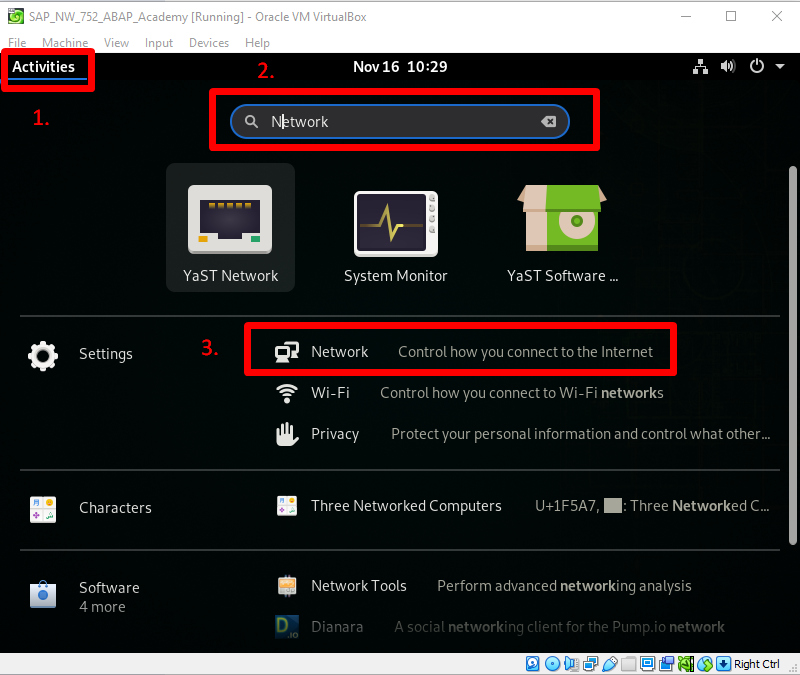Click the shared folders indicator in VirtualBox status bar
The image size is (800, 675).
(x=629, y=664)
